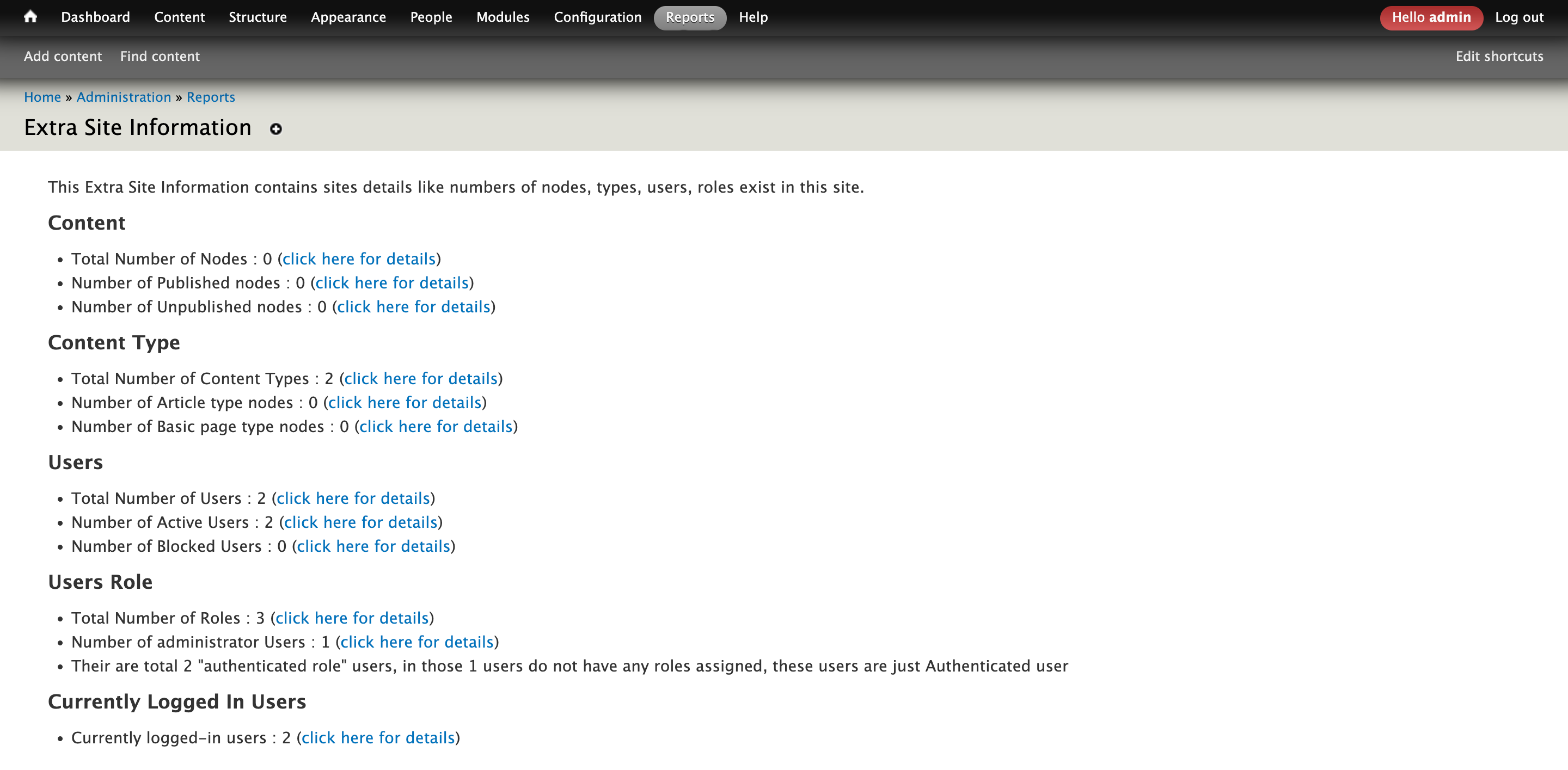Open details for Number of Blocked Users
The width and height of the screenshot is (1568, 770).
point(373,546)
